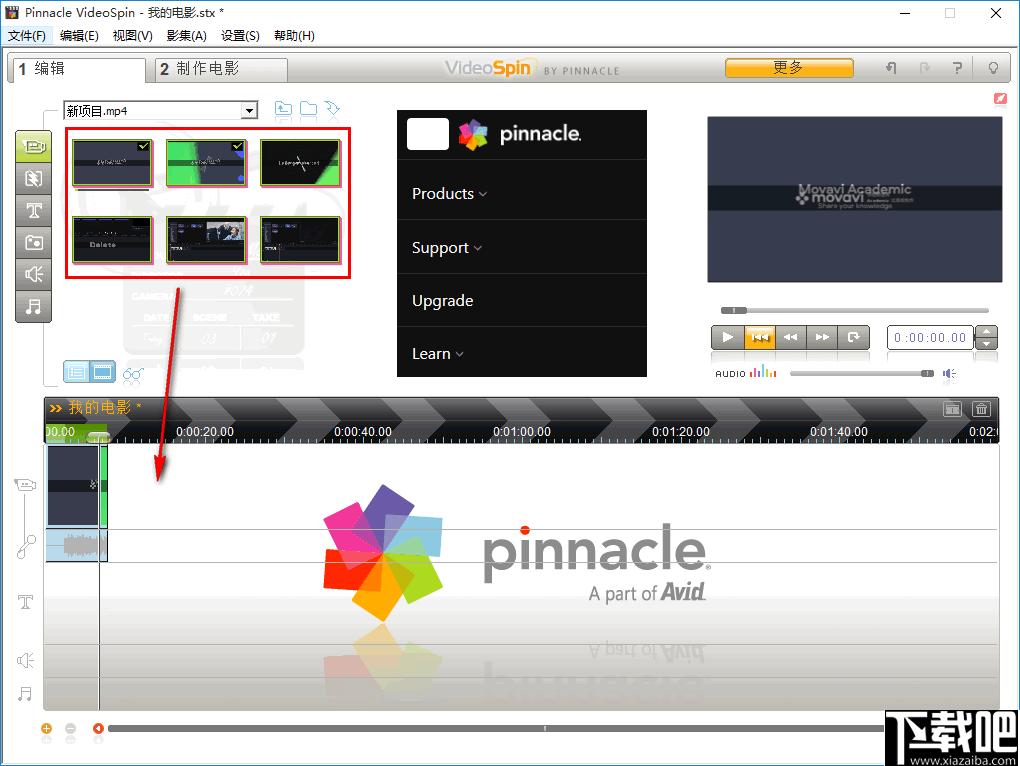The image size is (1020, 766).
Task: Open the titles section with T icon
Action: point(33,210)
